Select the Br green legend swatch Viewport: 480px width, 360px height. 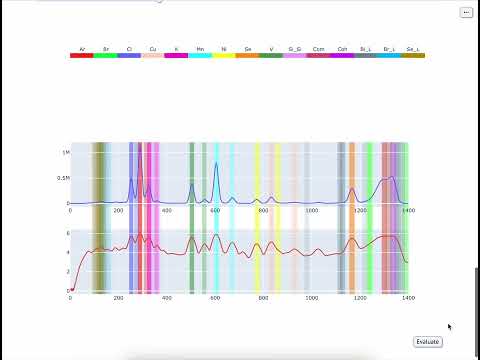[x=105, y=56]
